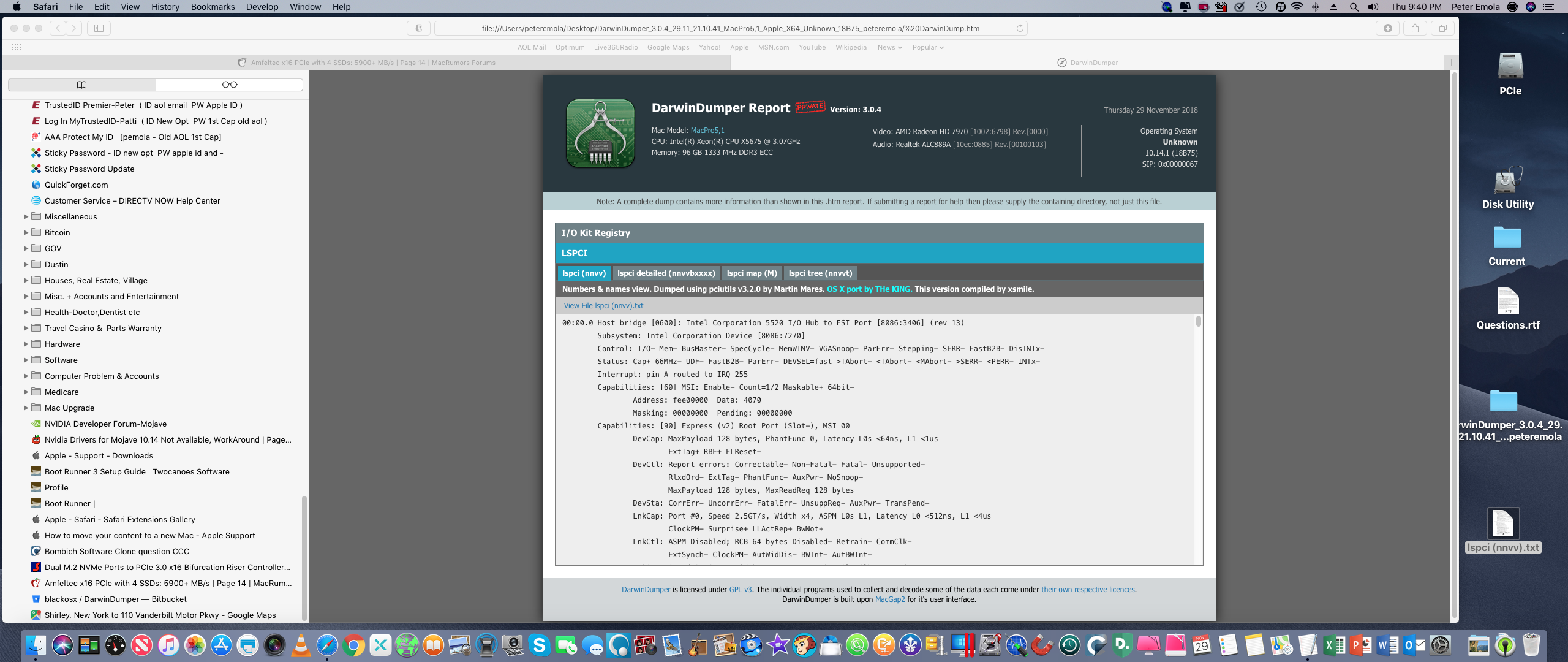Click the content blocker icon left of address bar
This screenshot has height=662, width=1568.
tap(418, 28)
